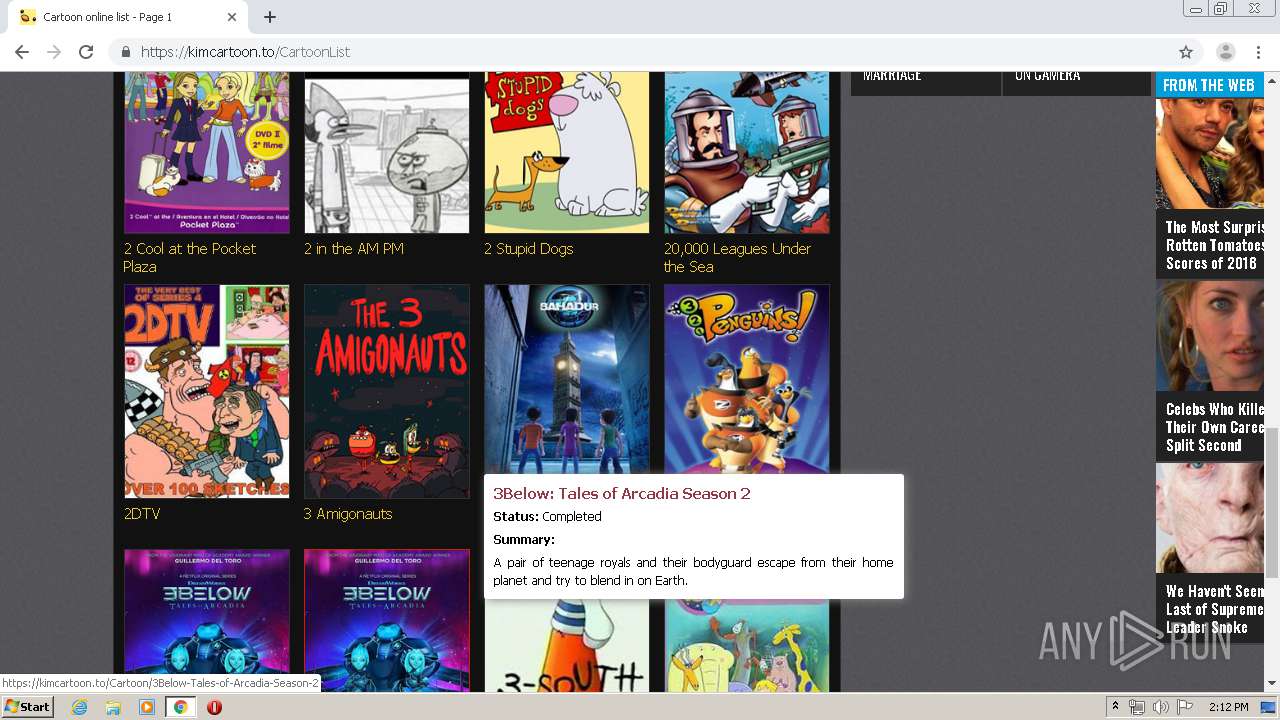Open 2 Stupid Dogs title link
1280x720 pixels.
528,248
